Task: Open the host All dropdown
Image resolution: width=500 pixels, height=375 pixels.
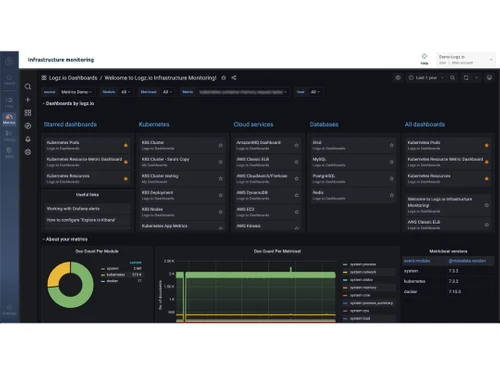Action: pyautogui.click(x=315, y=92)
